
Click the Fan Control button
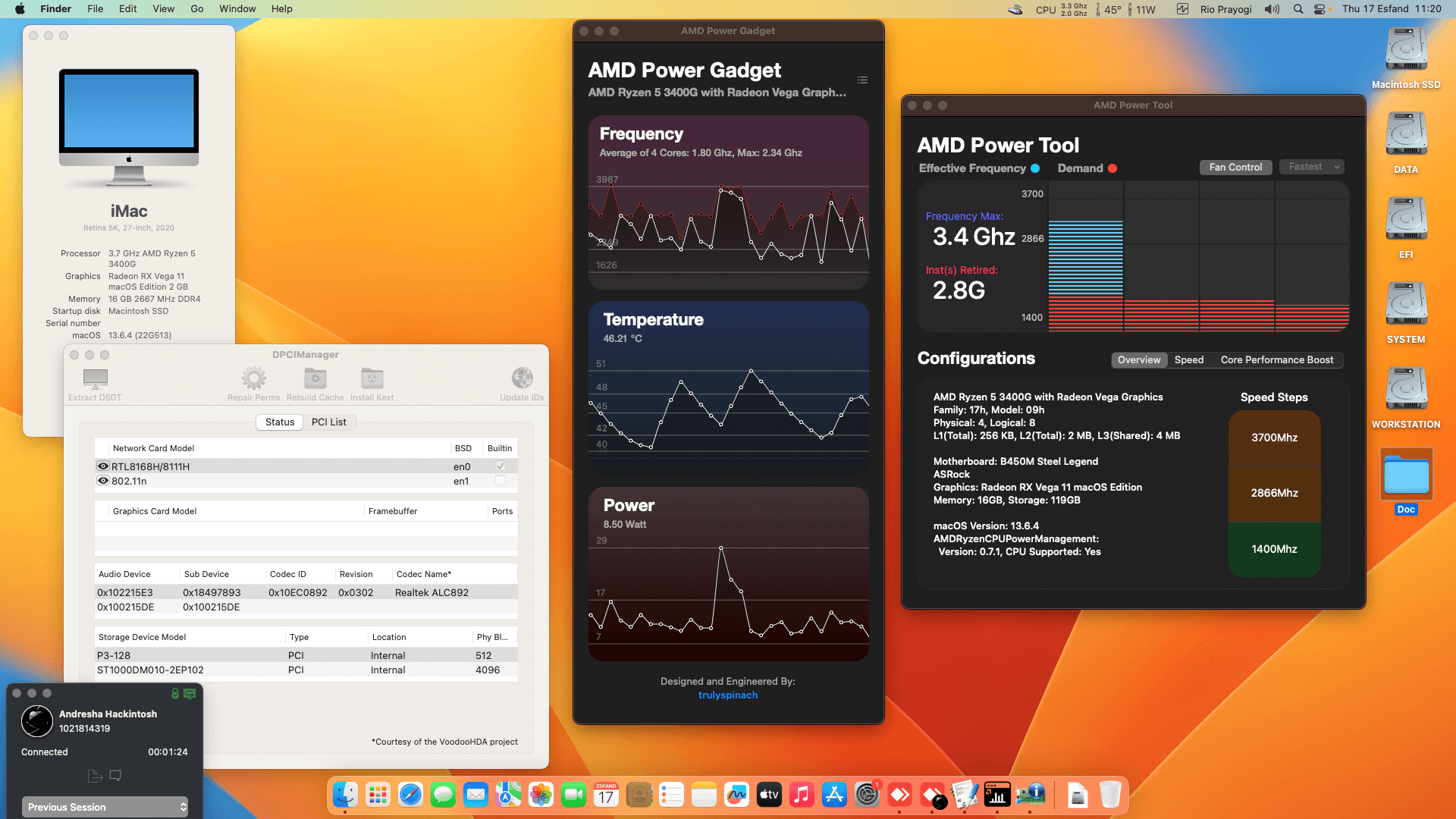1235,167
